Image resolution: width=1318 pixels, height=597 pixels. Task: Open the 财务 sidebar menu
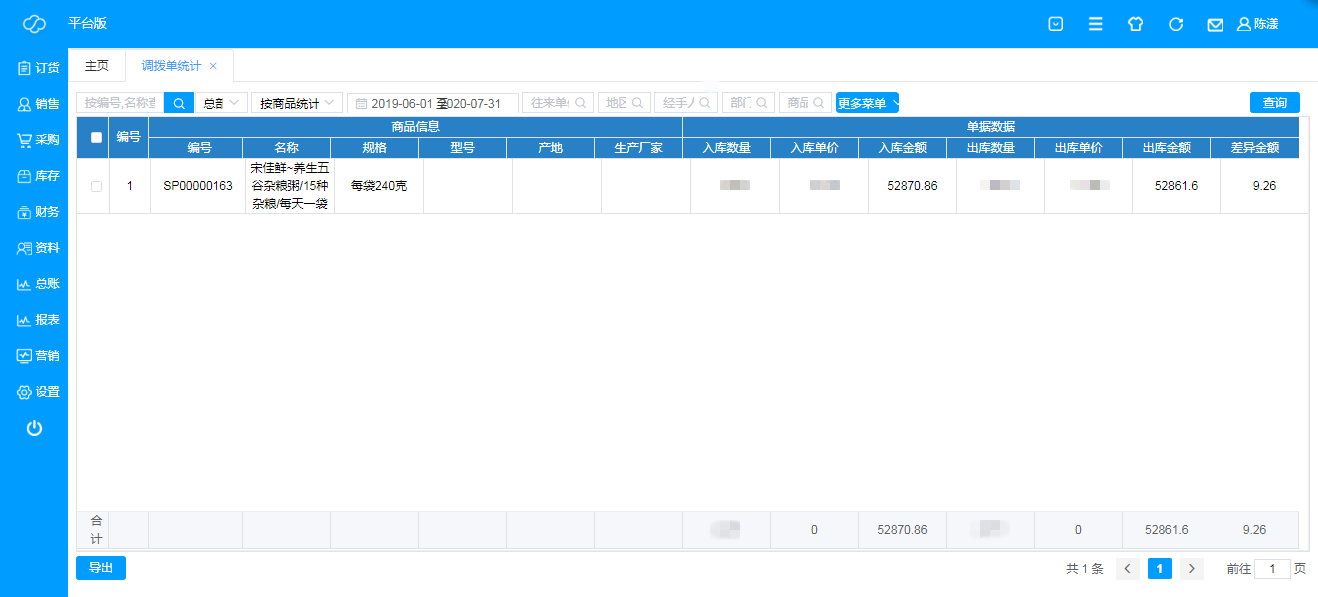[39, 212]
